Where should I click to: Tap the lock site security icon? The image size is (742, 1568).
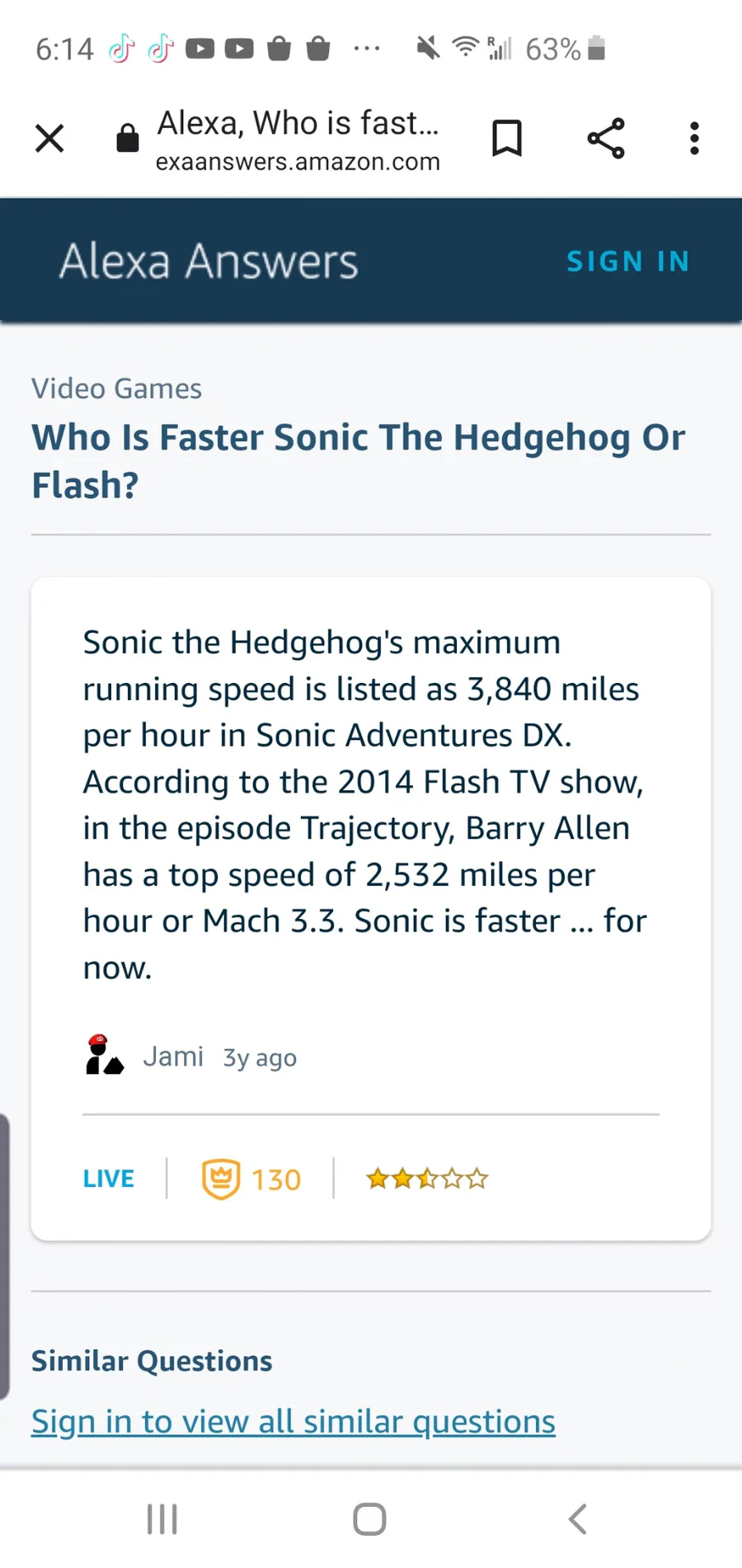pyautogui.click(x=128, y=139)
